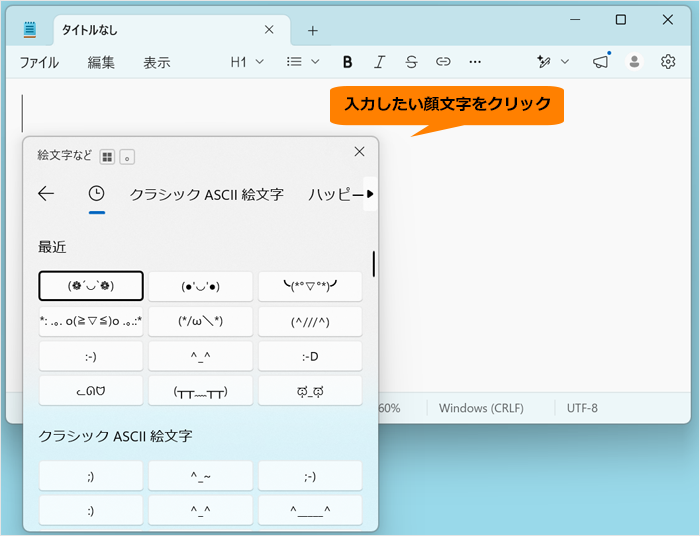Open the ファイル menu
The width and height of the screenshot is (700, 536).
coord(39,62)
